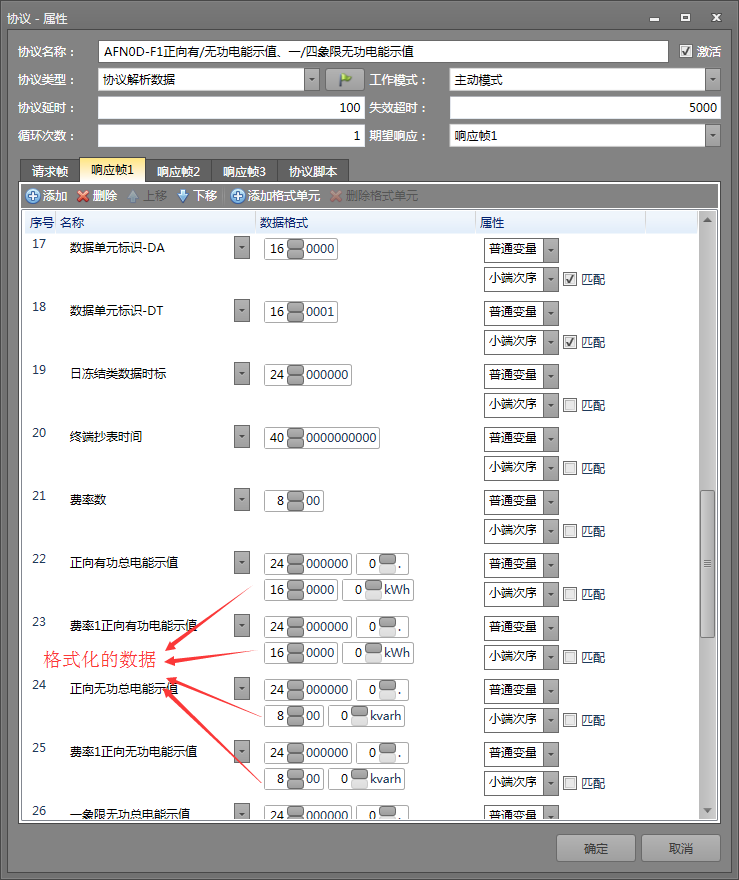Click the 添加 toolbar button label
Screen dimensions: 739x880
pos(55,196)
